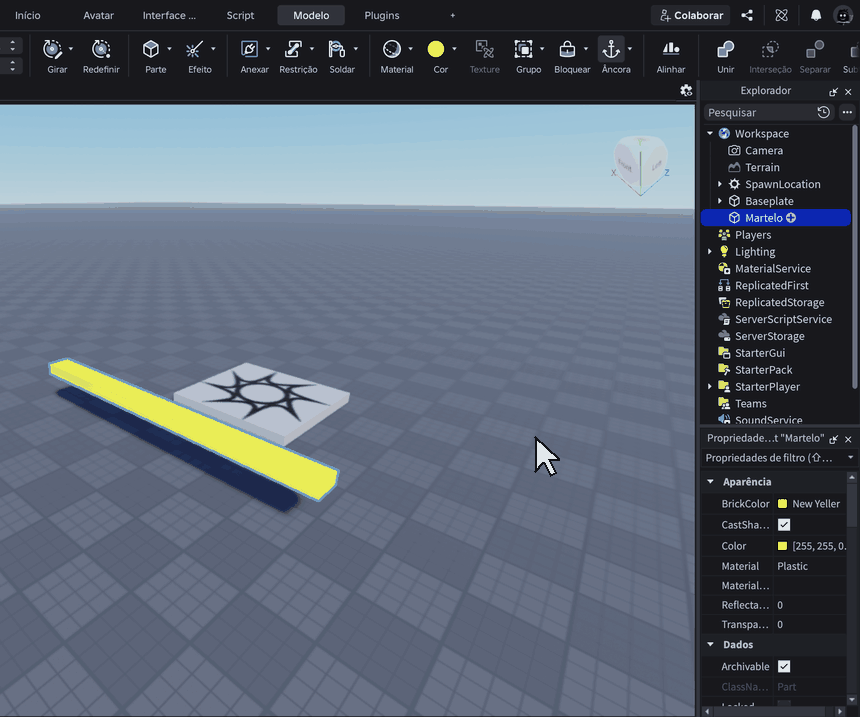Switch to the Início tab
Screen dimensions: 860x717
(27, 15)
